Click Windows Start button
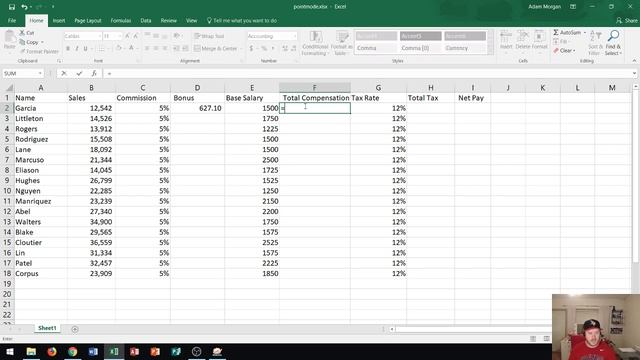640x360 pixels. (x=10, y=351)
